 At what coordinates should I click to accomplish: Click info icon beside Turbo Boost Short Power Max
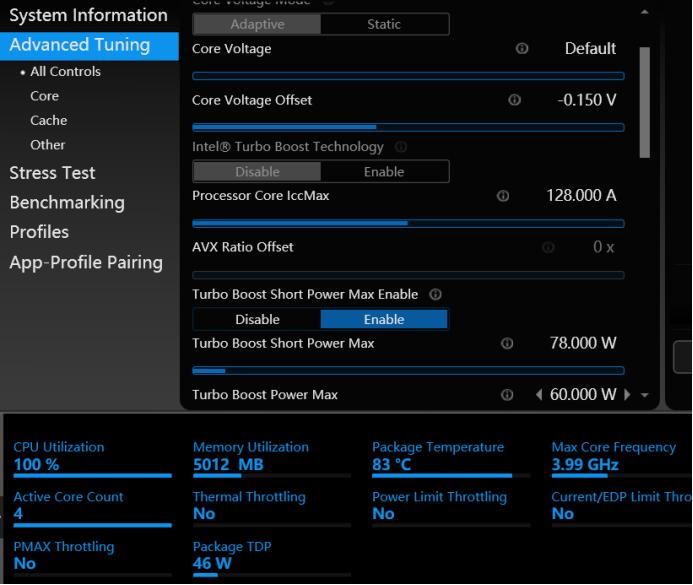507,344
